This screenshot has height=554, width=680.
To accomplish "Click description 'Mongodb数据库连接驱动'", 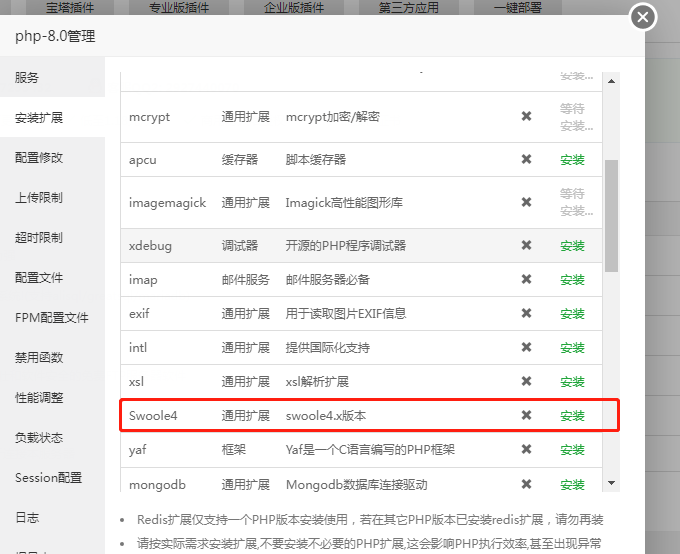I will coord(356,484).
